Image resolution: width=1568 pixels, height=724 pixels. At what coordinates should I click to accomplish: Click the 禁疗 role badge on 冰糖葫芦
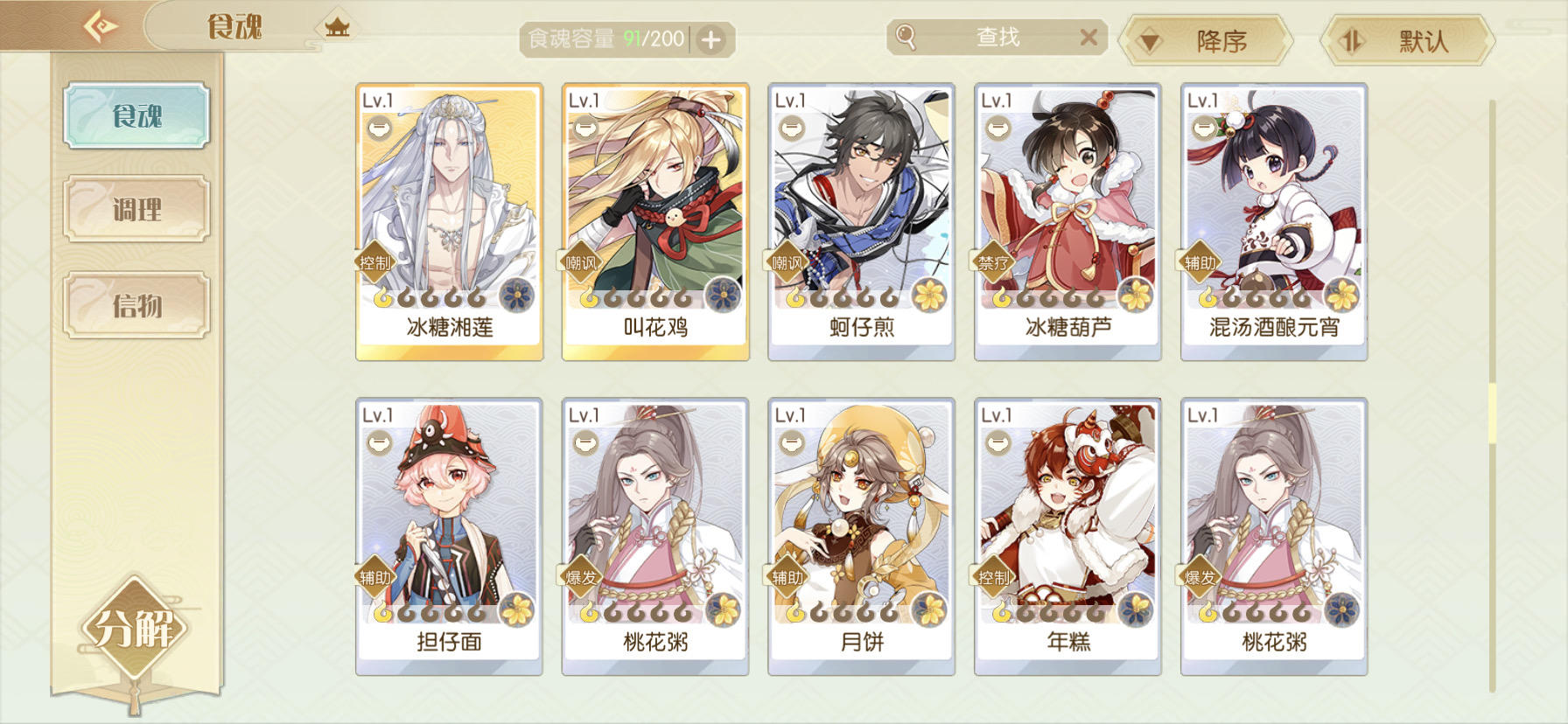993,262
